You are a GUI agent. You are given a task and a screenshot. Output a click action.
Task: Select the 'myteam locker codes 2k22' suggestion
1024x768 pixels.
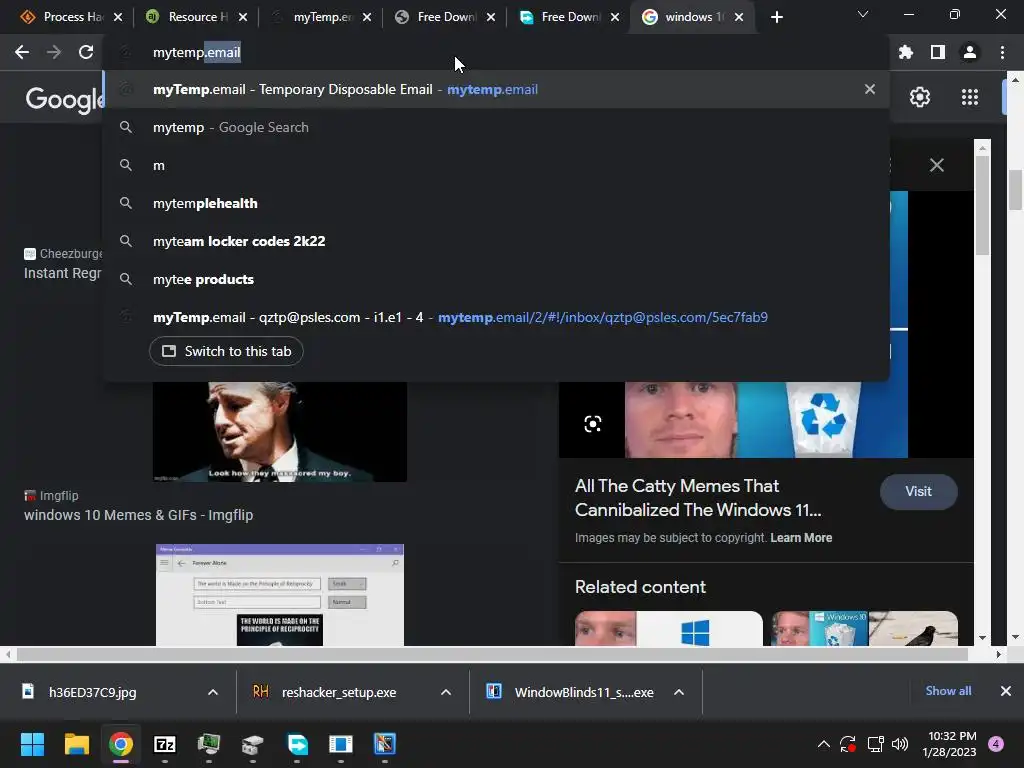click(496, 241)
